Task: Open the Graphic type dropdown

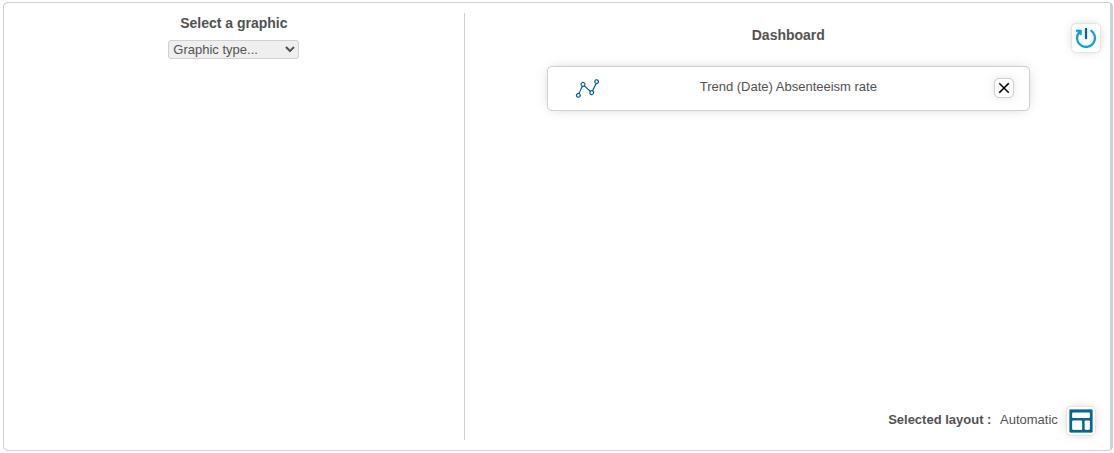Action: 233,49
